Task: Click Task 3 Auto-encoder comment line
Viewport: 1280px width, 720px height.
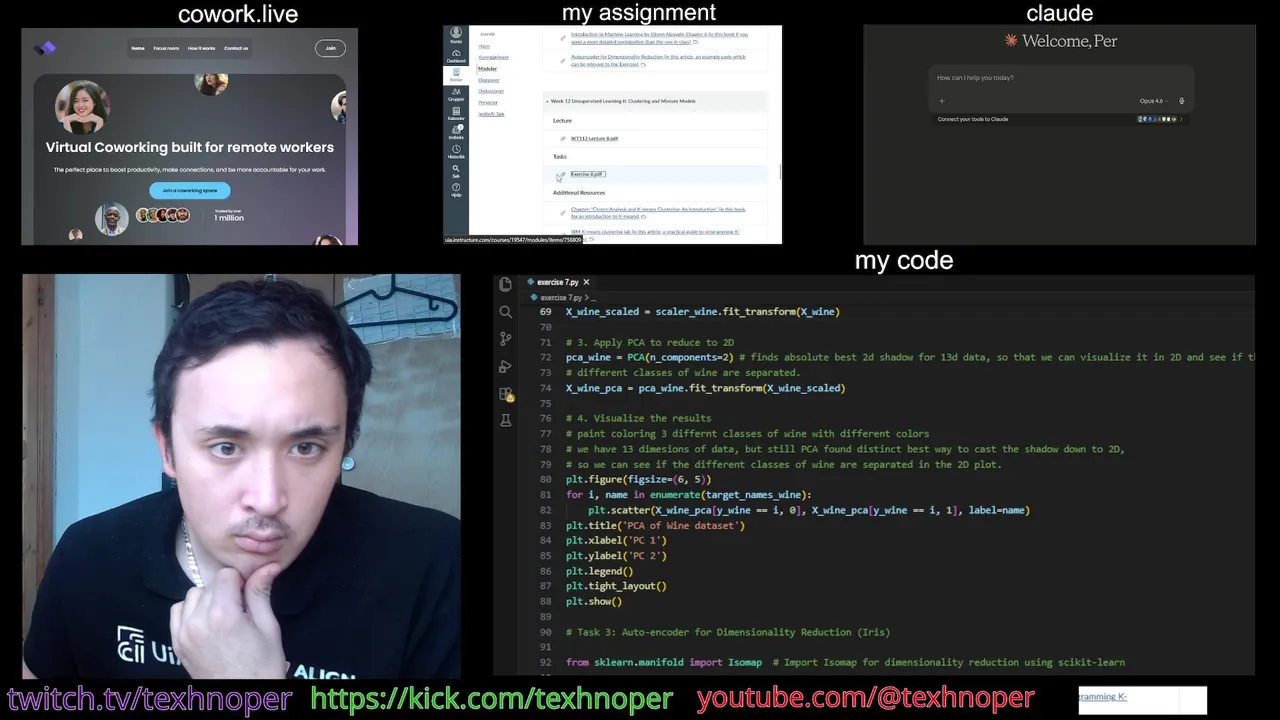Action: click(727, 632)
